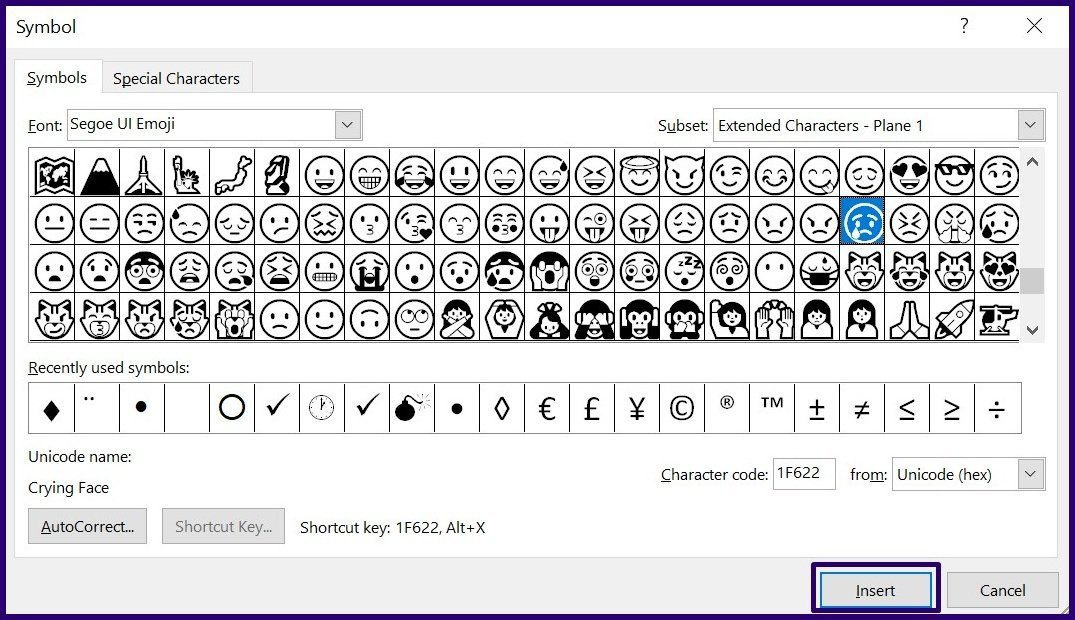This screenshot has width=1075, height=620.
Task: Click the Character code input field
Action: [804, 474]
